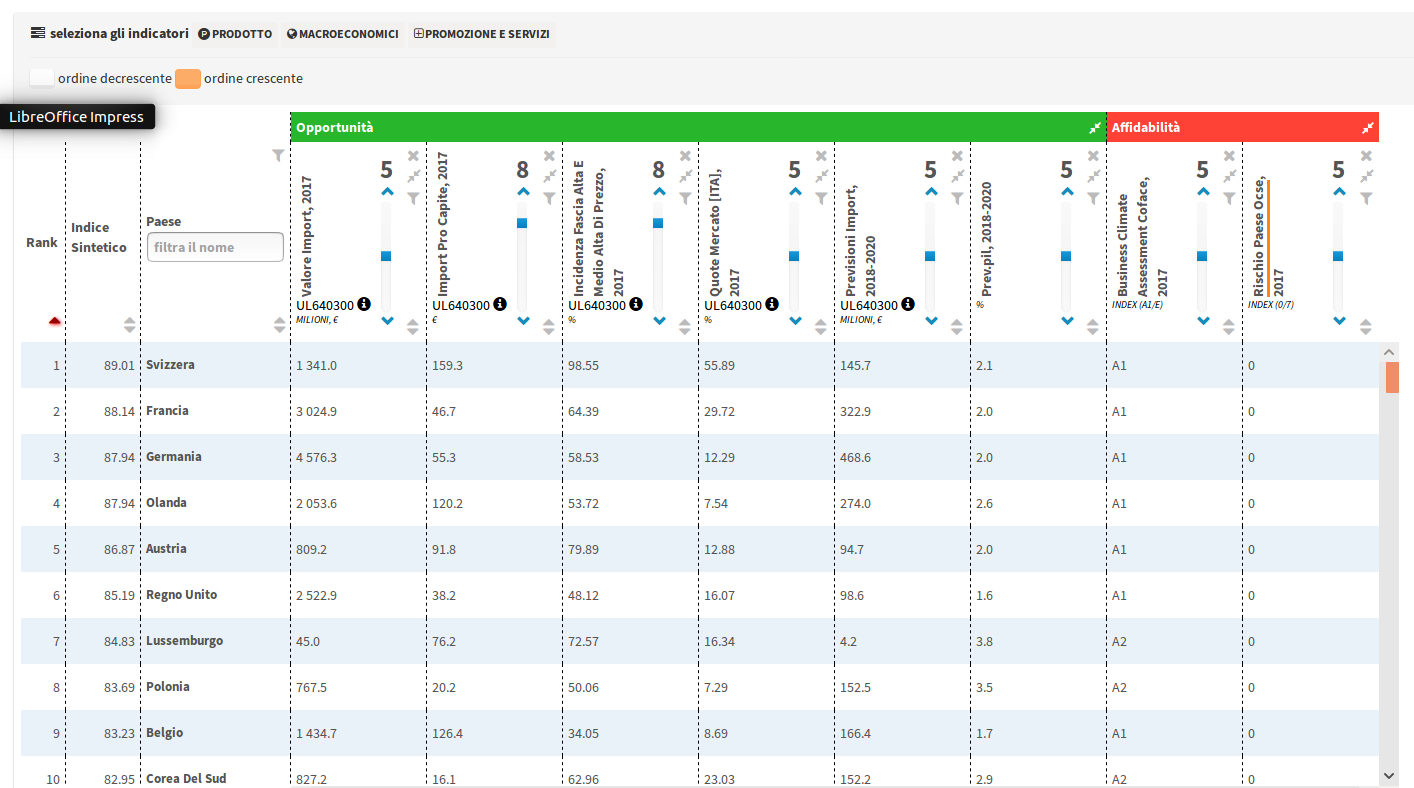Sort by Prev.pil 2018-2020 values
The width and height of the screenshot is (1414, 788).
point(1093,327)
